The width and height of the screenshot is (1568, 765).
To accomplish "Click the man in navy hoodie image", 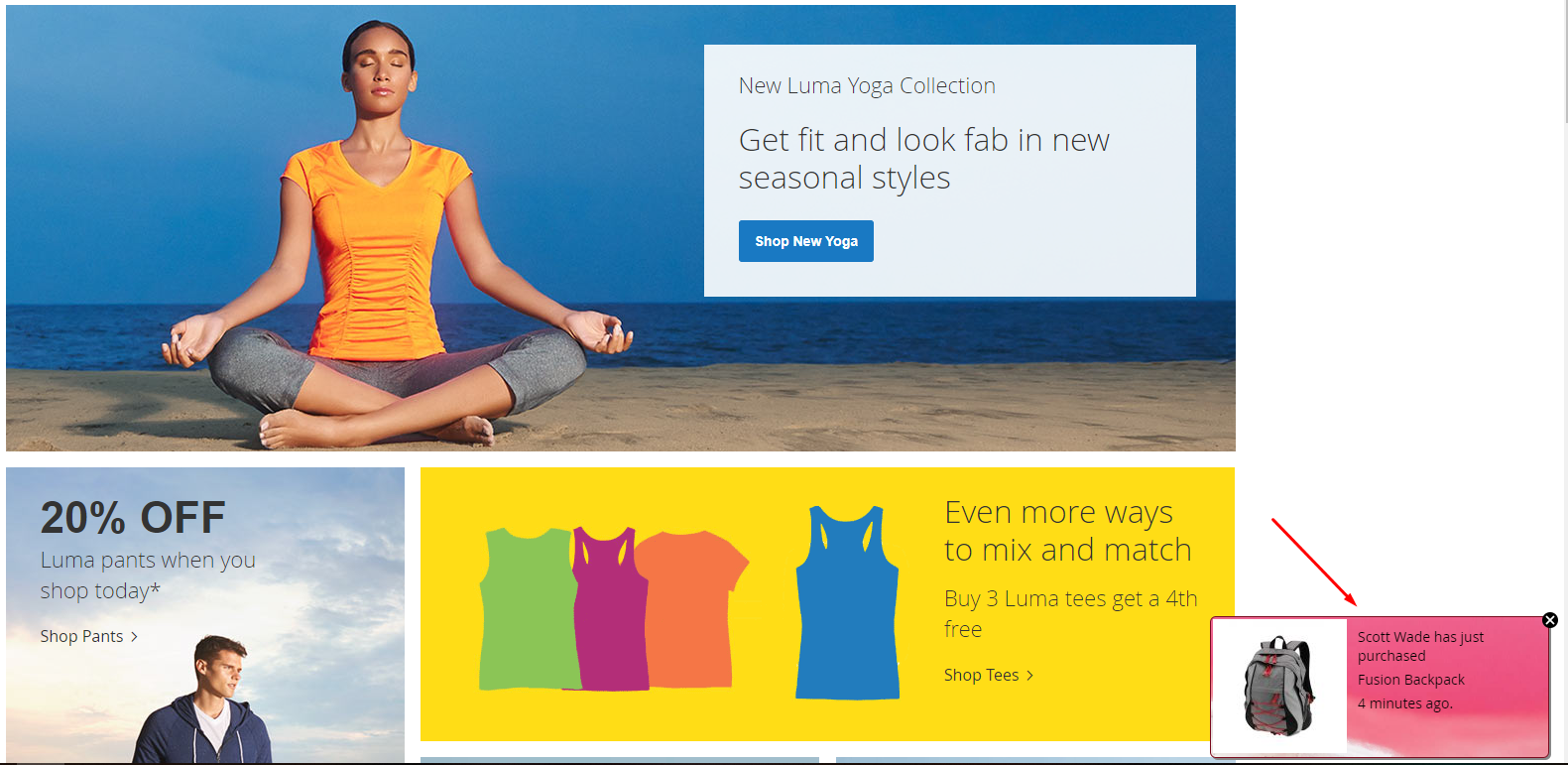I will (x=205, y=701).
